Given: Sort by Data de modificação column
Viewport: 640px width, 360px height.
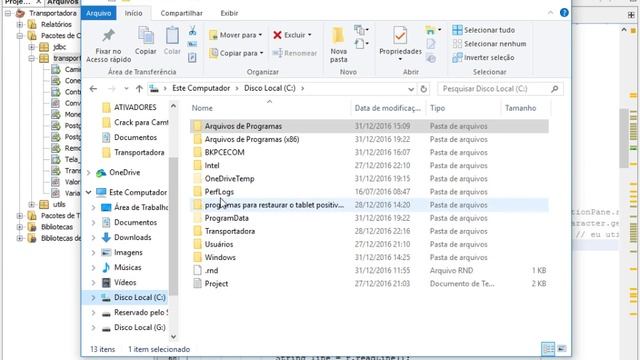Looking at the screenshot, I should pyautogui.click(x=388, y=108).
